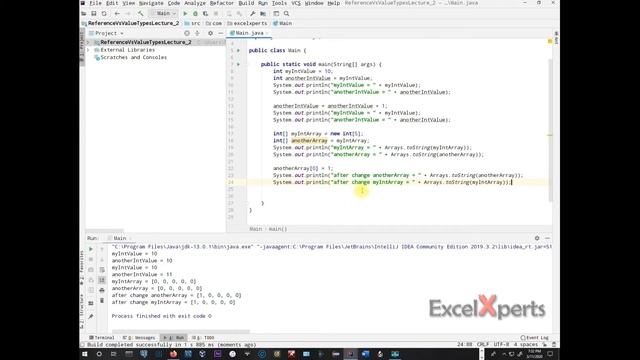This screenshot has height=360, width=640.
Task: Click the editor vertical scrollbar
Action: point(551,130)
